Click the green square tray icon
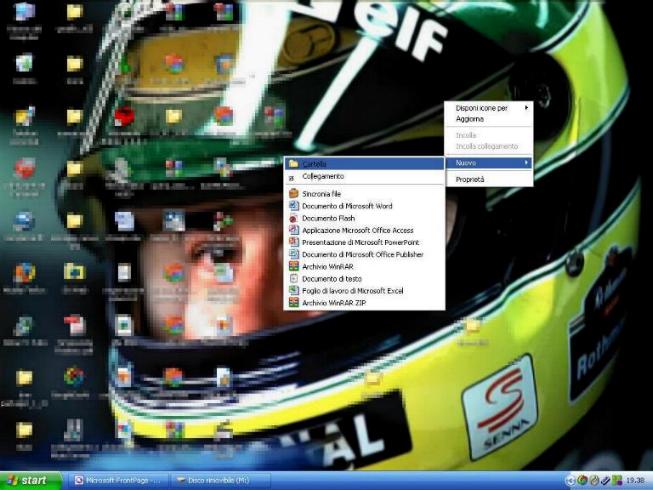653x490 pixels. [x=616, y=480]
